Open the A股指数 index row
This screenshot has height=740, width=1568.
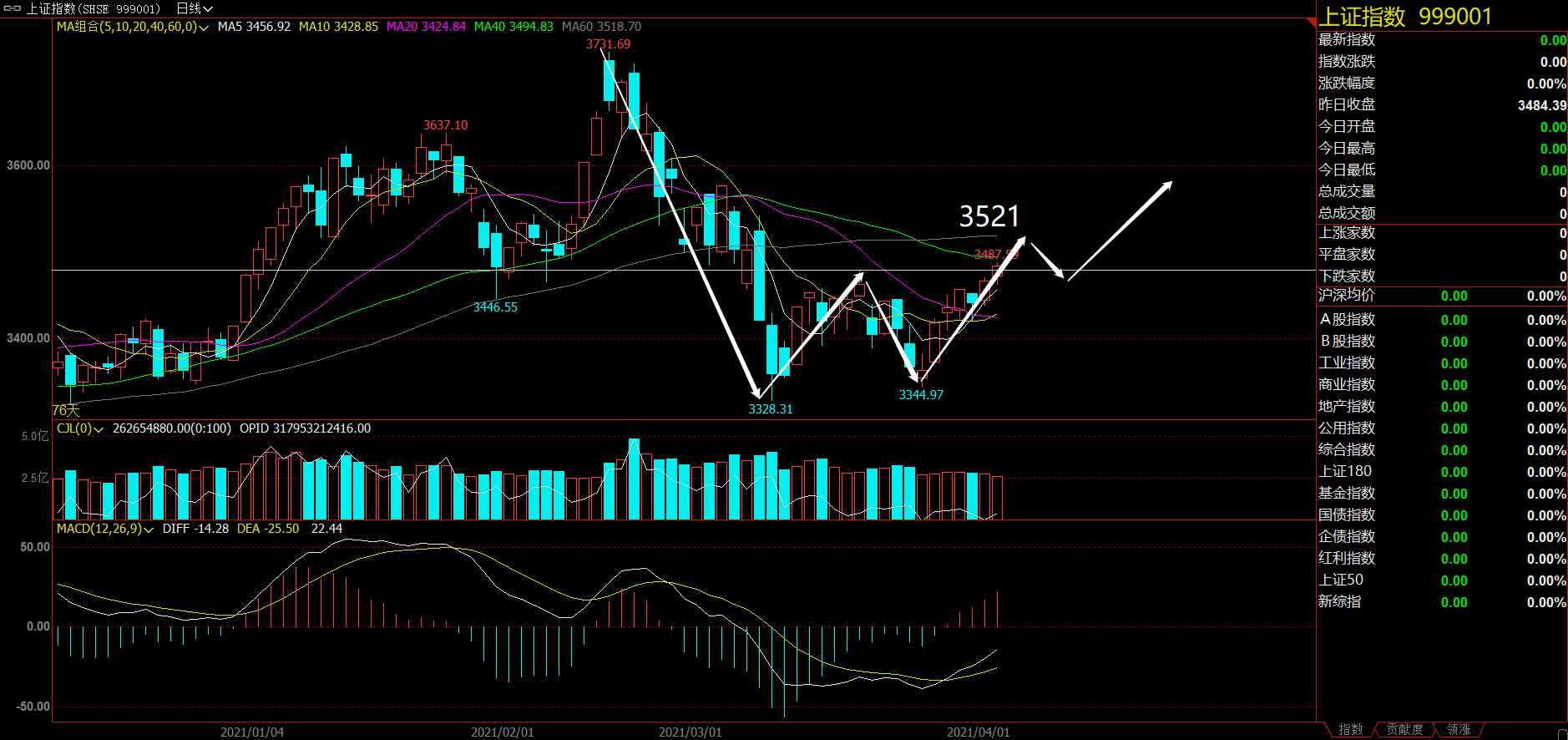coord(1442,320)
